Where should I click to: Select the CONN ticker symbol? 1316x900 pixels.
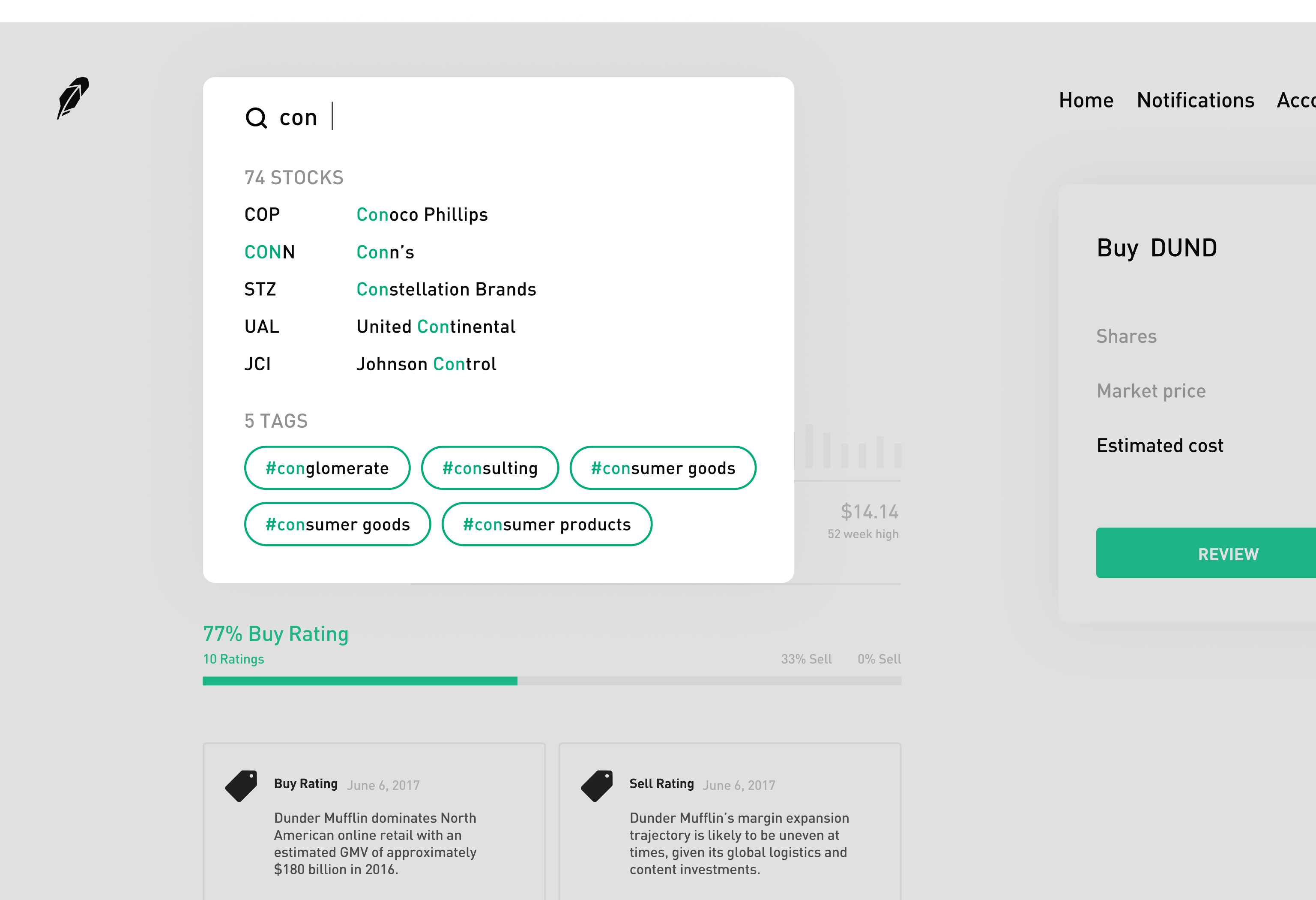(269, 252)
